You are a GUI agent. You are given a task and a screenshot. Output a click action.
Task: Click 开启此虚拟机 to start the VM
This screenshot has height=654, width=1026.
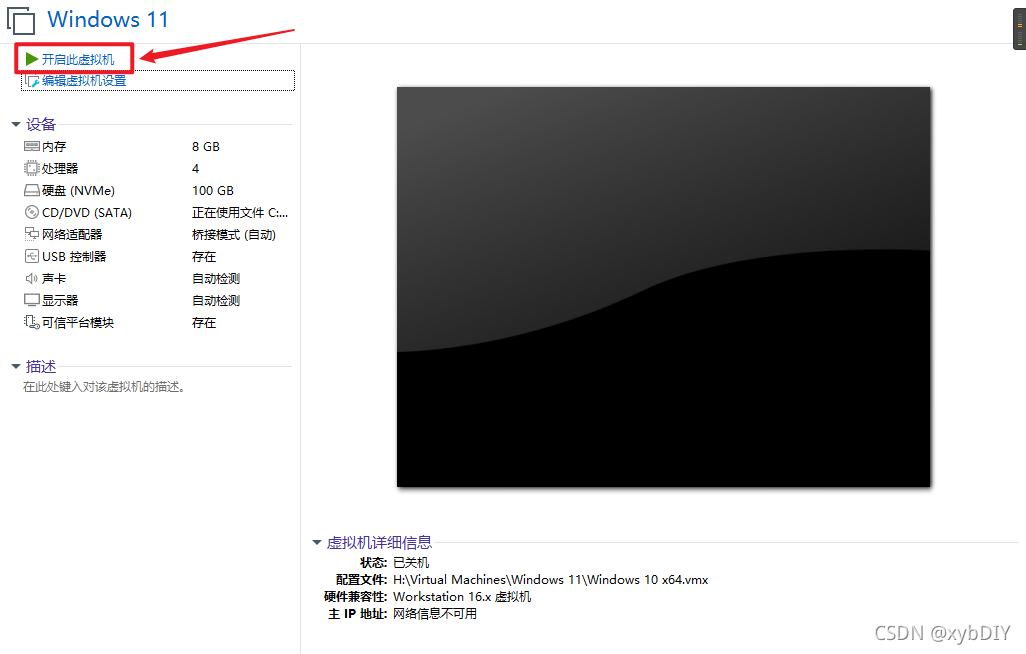[x=78, y=60]
